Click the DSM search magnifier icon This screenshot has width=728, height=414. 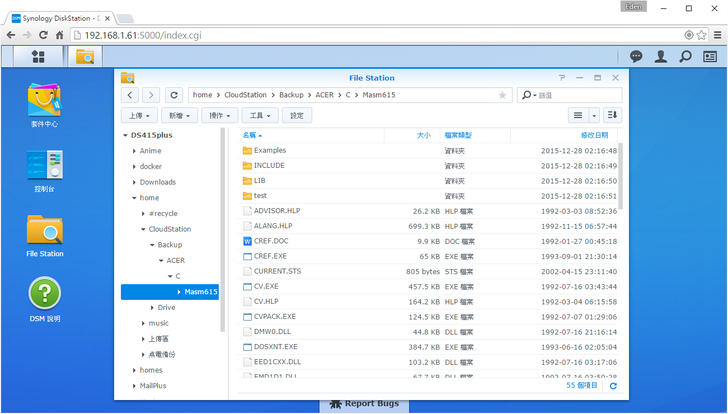click(686, 56)
